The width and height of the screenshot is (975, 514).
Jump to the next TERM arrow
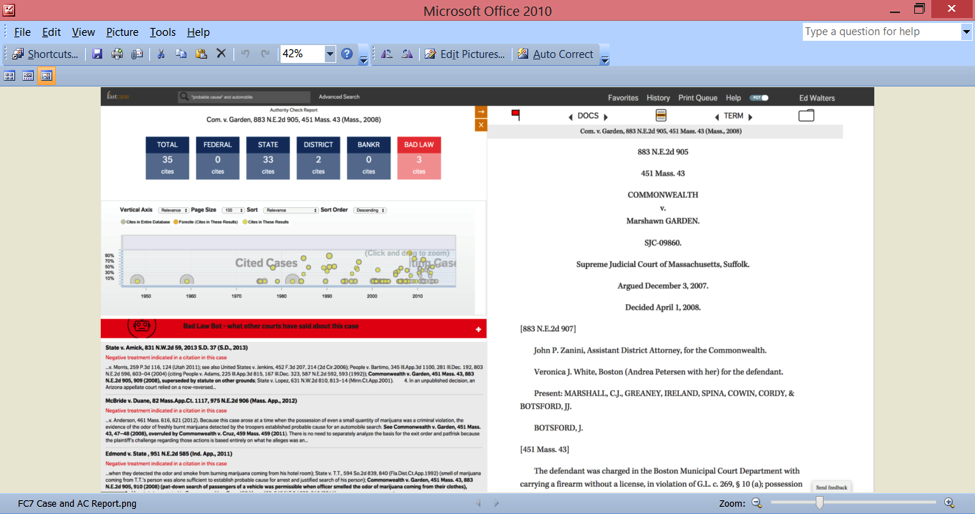tap(751, 117)
